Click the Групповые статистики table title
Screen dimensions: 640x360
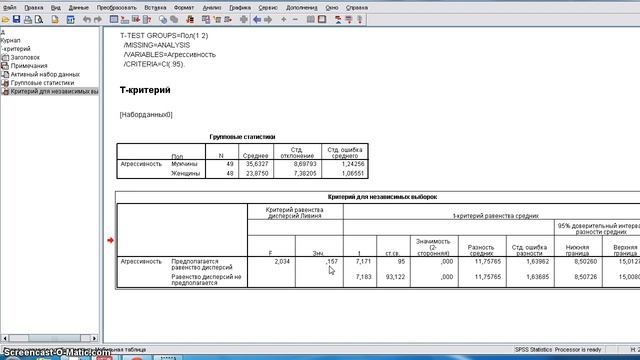click(242, 137)
